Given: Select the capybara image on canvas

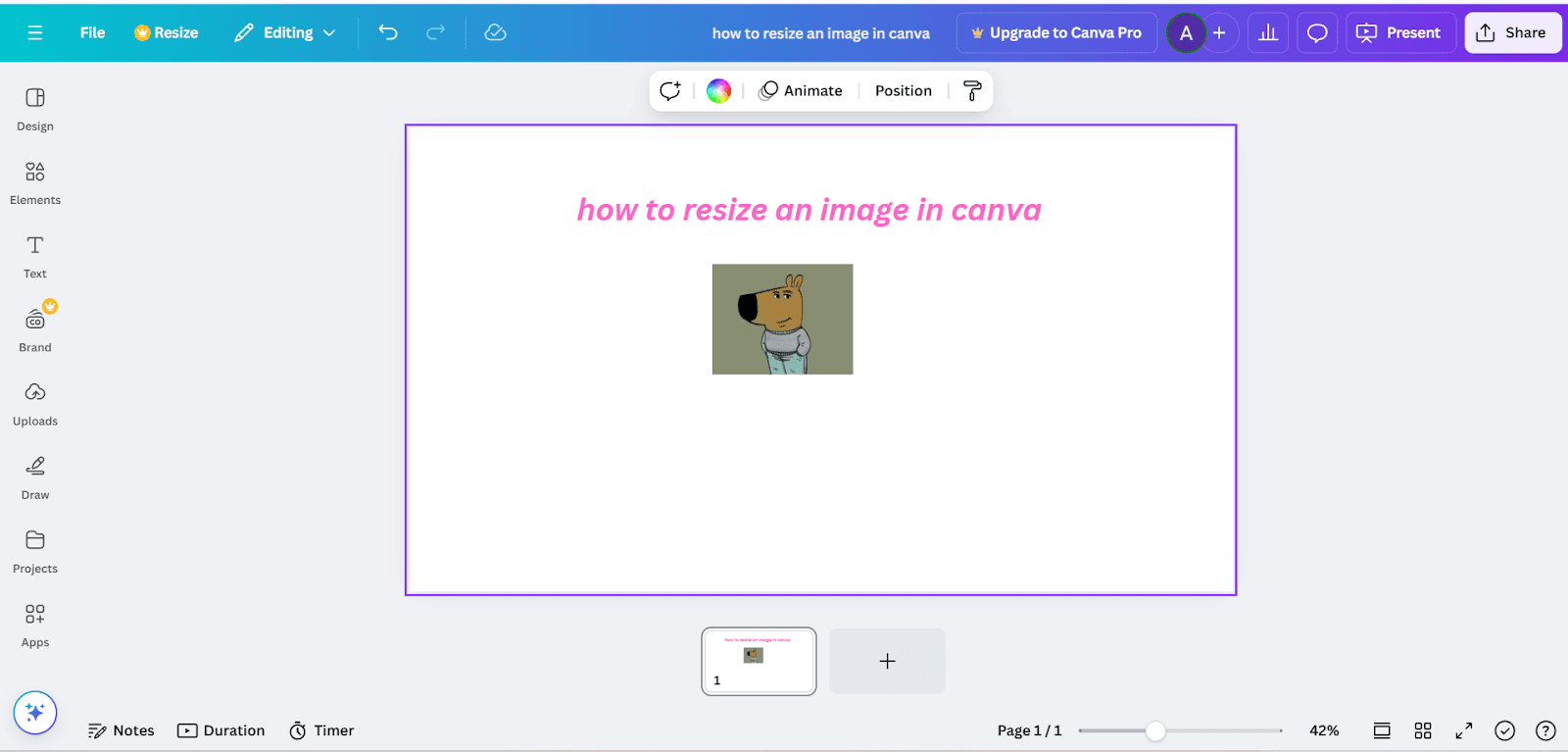Looking at the screenshot, I should tap(783, 319).
